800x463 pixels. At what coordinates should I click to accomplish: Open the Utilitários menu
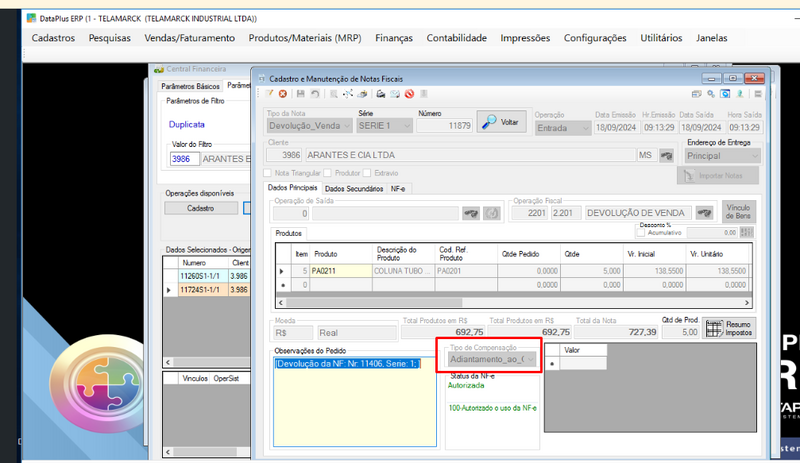pyautogui.click(x=661, y=38)
